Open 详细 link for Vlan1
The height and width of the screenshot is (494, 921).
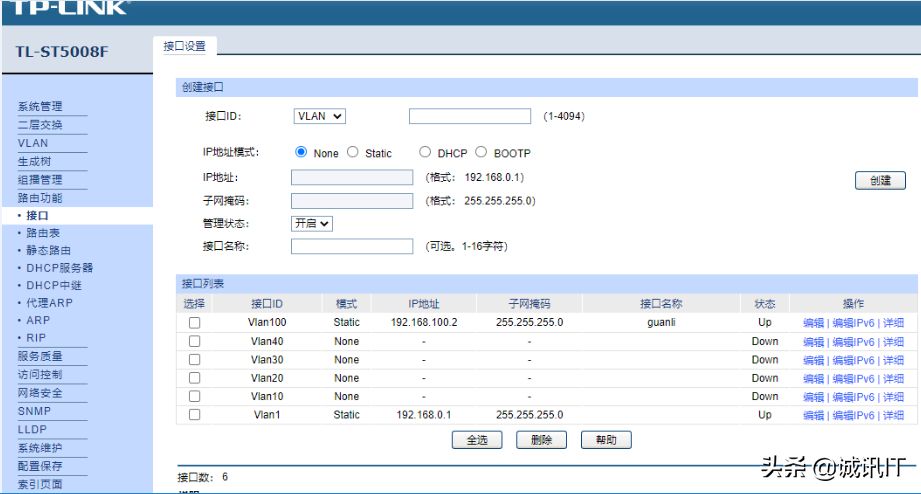click(893, 415)
